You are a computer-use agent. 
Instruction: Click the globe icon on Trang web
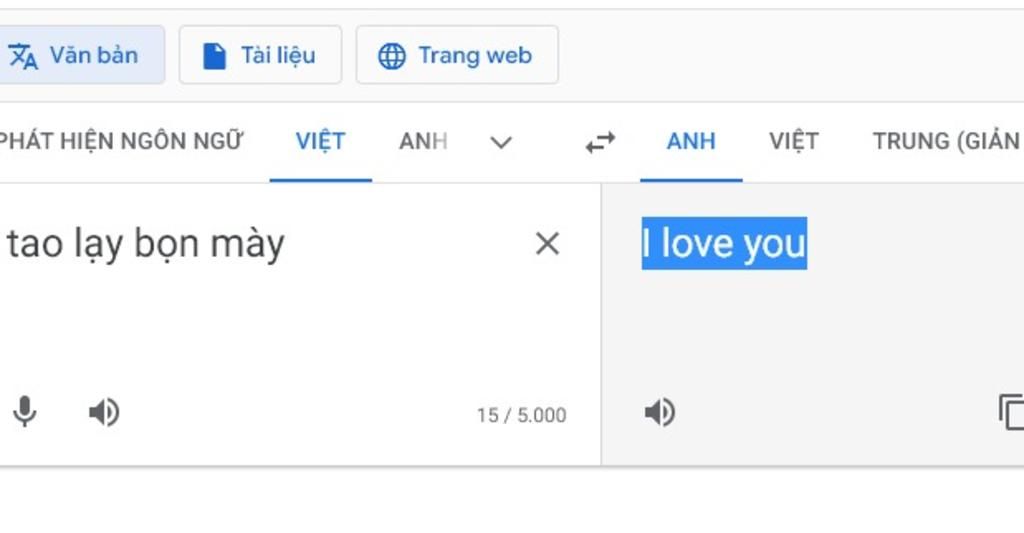pyautogui.click(x=392, y=56)
